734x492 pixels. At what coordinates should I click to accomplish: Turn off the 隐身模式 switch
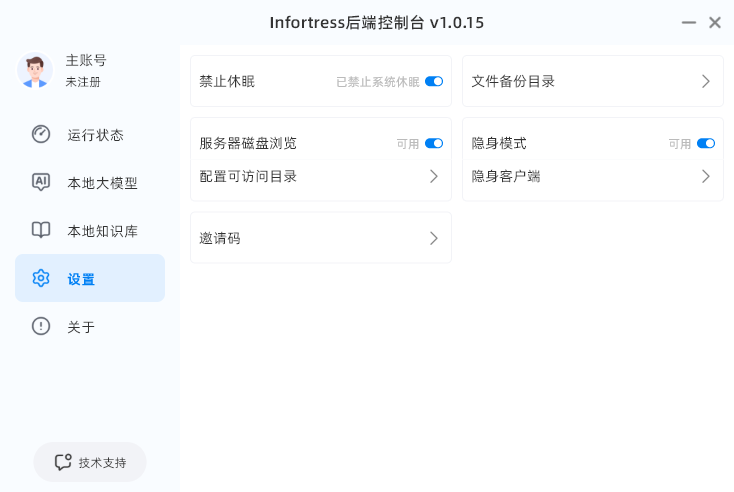pyautogui.click(x=706, y=143)
